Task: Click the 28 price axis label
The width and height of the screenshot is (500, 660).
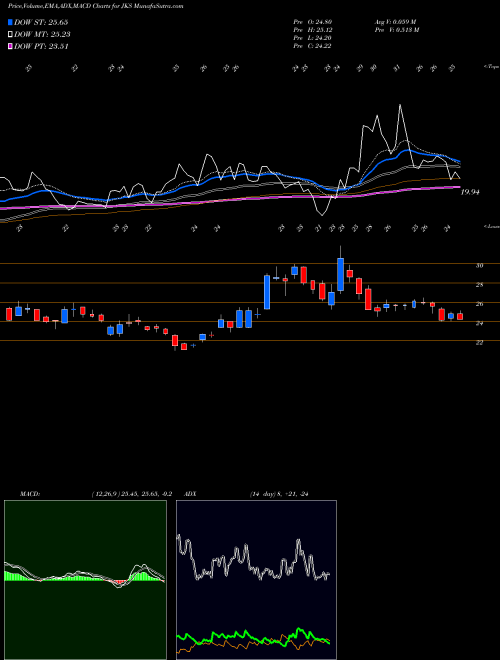Action: point(479,285)
